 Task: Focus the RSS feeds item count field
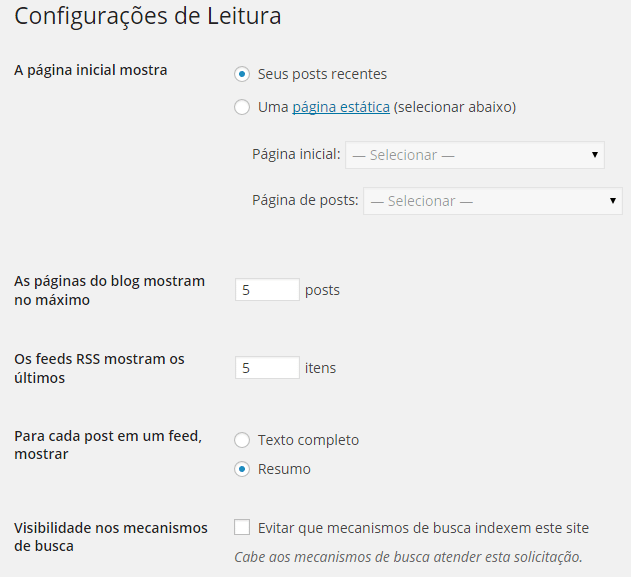pos(267,368)
